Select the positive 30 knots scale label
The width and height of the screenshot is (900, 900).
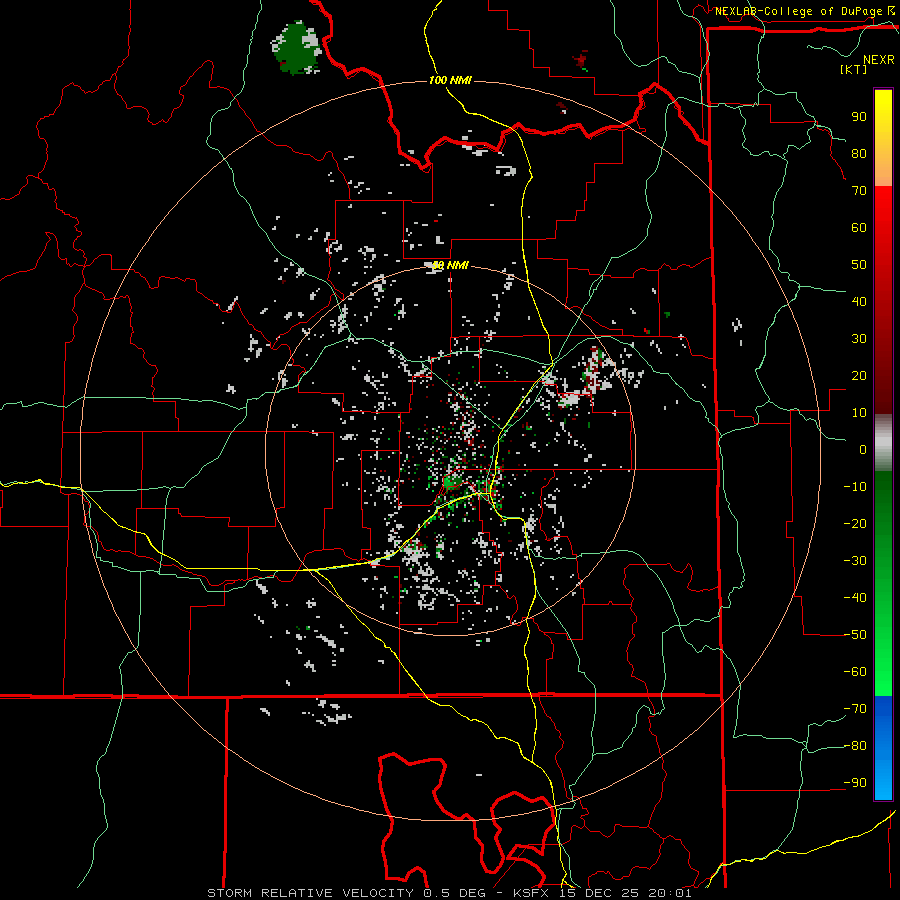(859, 339)
